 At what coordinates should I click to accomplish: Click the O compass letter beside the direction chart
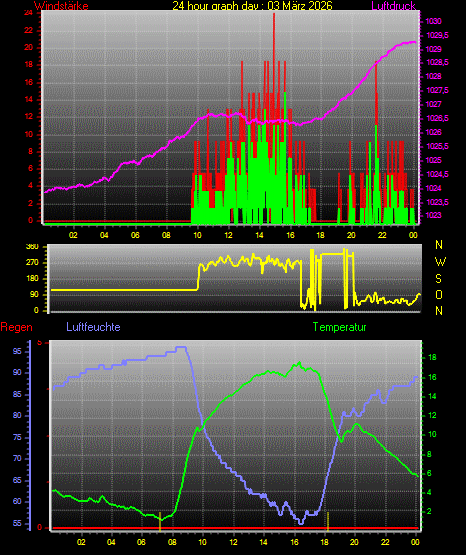(x=439, y=294)
